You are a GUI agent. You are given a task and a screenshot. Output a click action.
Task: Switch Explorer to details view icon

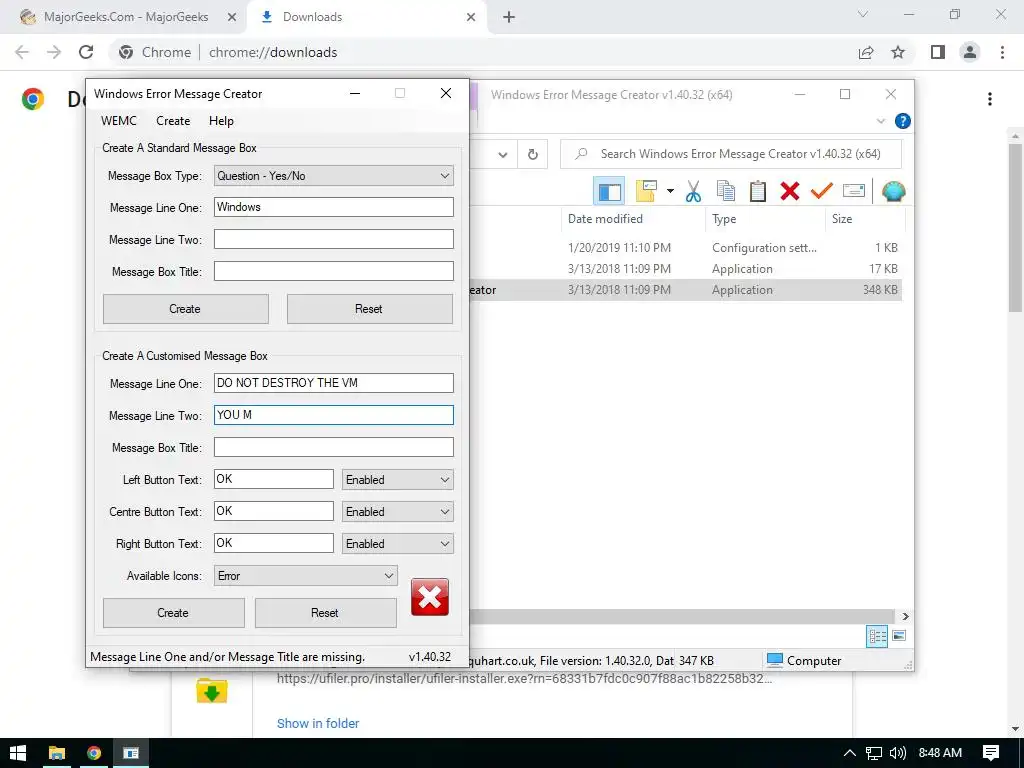click(877, 635)
